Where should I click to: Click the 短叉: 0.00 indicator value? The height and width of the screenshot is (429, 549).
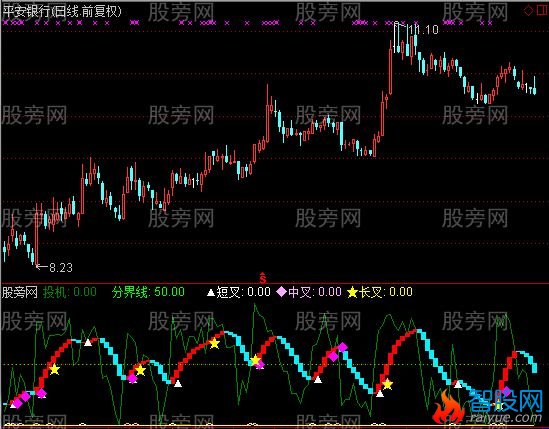pyautogui.click(x=243, y=292)
